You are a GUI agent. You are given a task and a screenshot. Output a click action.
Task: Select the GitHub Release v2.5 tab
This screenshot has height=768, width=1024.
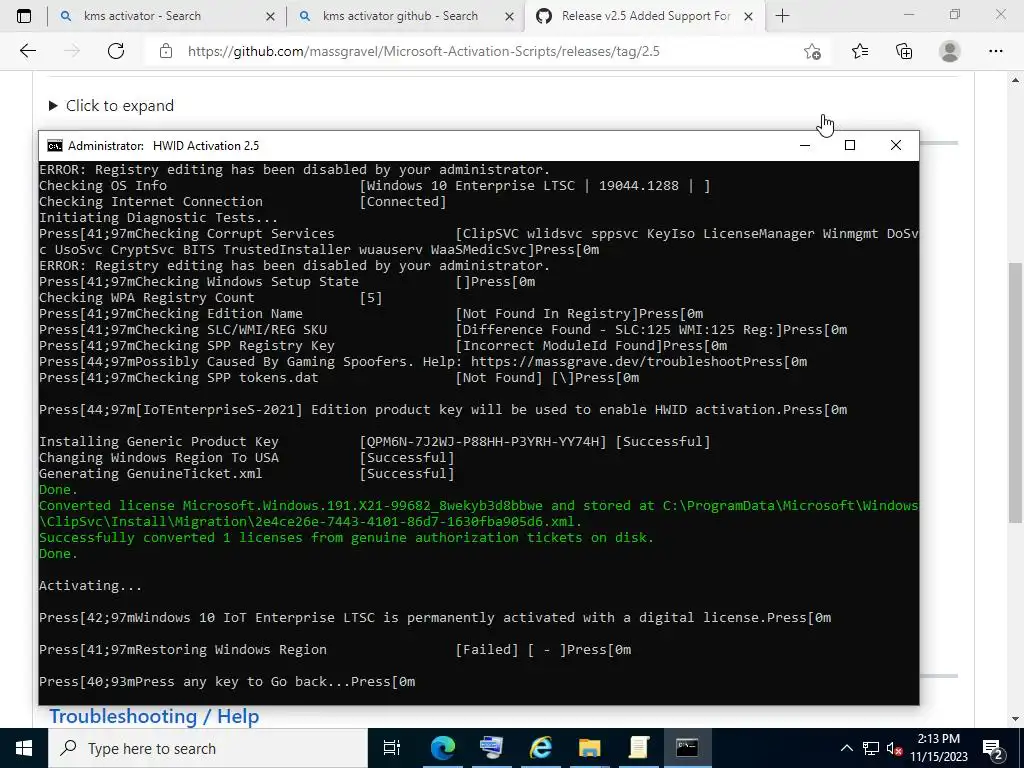tap(643, 16)
